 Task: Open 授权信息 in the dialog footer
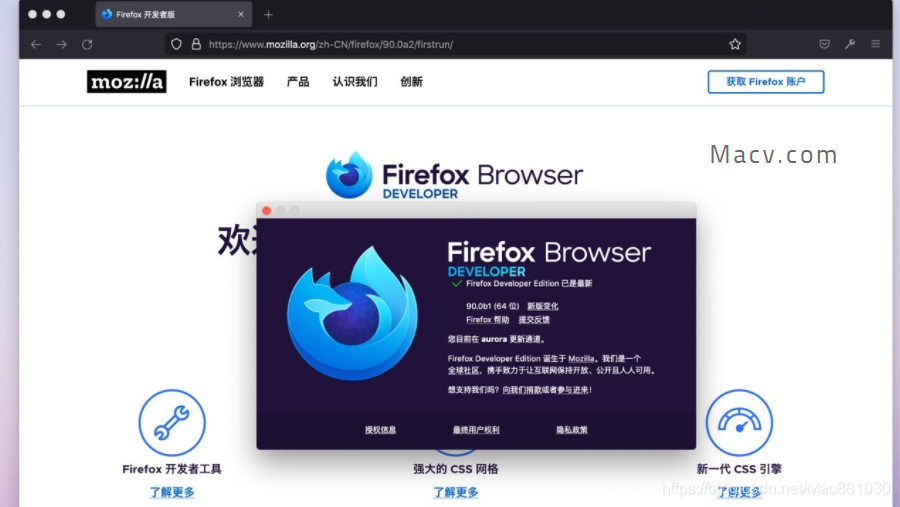(x=381, y=429)
